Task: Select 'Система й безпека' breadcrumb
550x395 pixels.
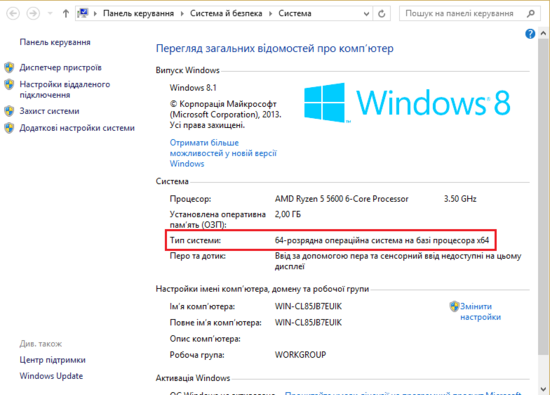Action: (226, 13)
